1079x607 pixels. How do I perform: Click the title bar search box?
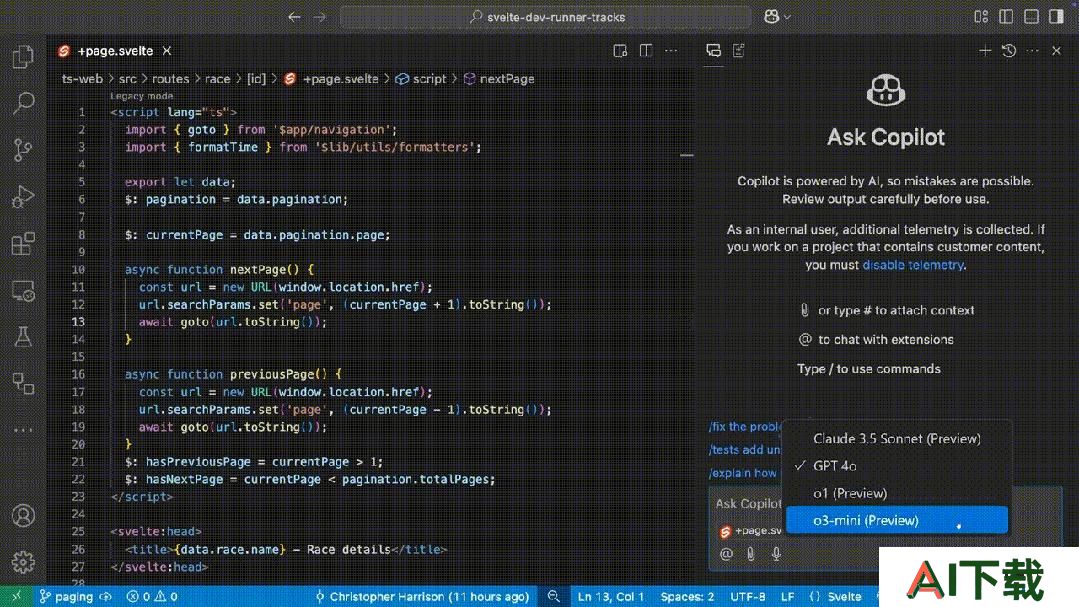(546, 17)
